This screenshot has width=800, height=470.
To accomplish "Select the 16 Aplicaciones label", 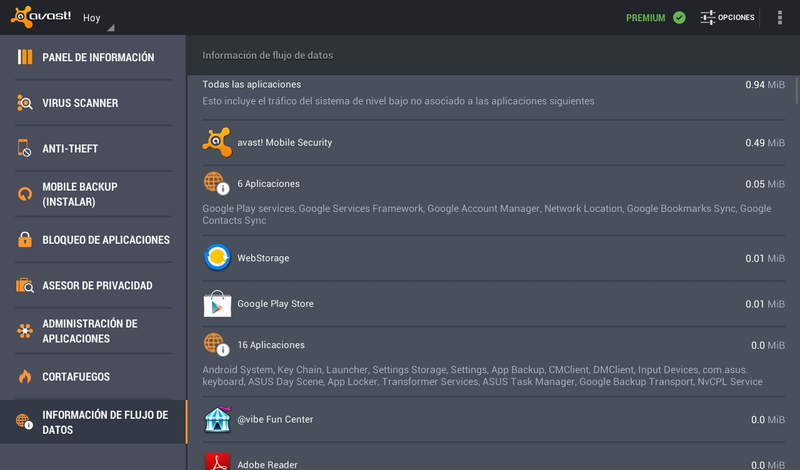I will point(271,345).
